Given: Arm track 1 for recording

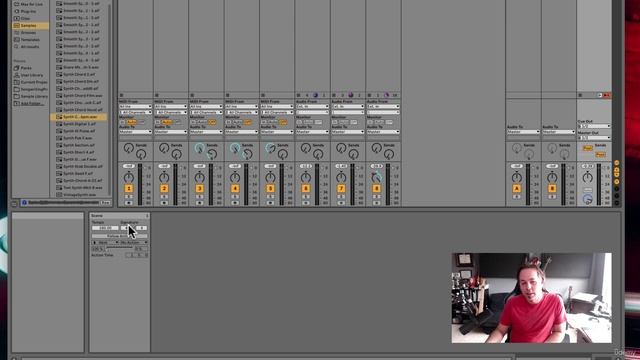Looking at the screenshot, I should pyautogui.click(x=129, y=202).
